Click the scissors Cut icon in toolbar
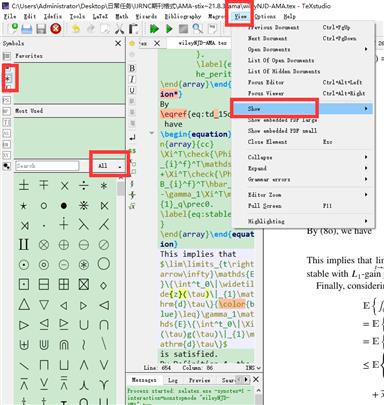This screenshot has width=384, height=405. tap(119, 29)
